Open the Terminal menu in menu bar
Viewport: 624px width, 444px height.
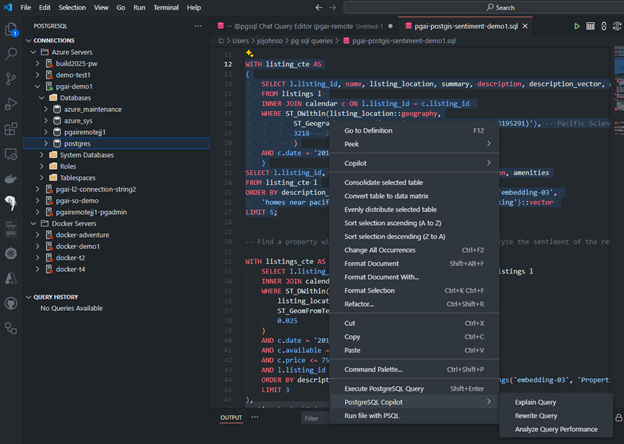coord(167,7)
